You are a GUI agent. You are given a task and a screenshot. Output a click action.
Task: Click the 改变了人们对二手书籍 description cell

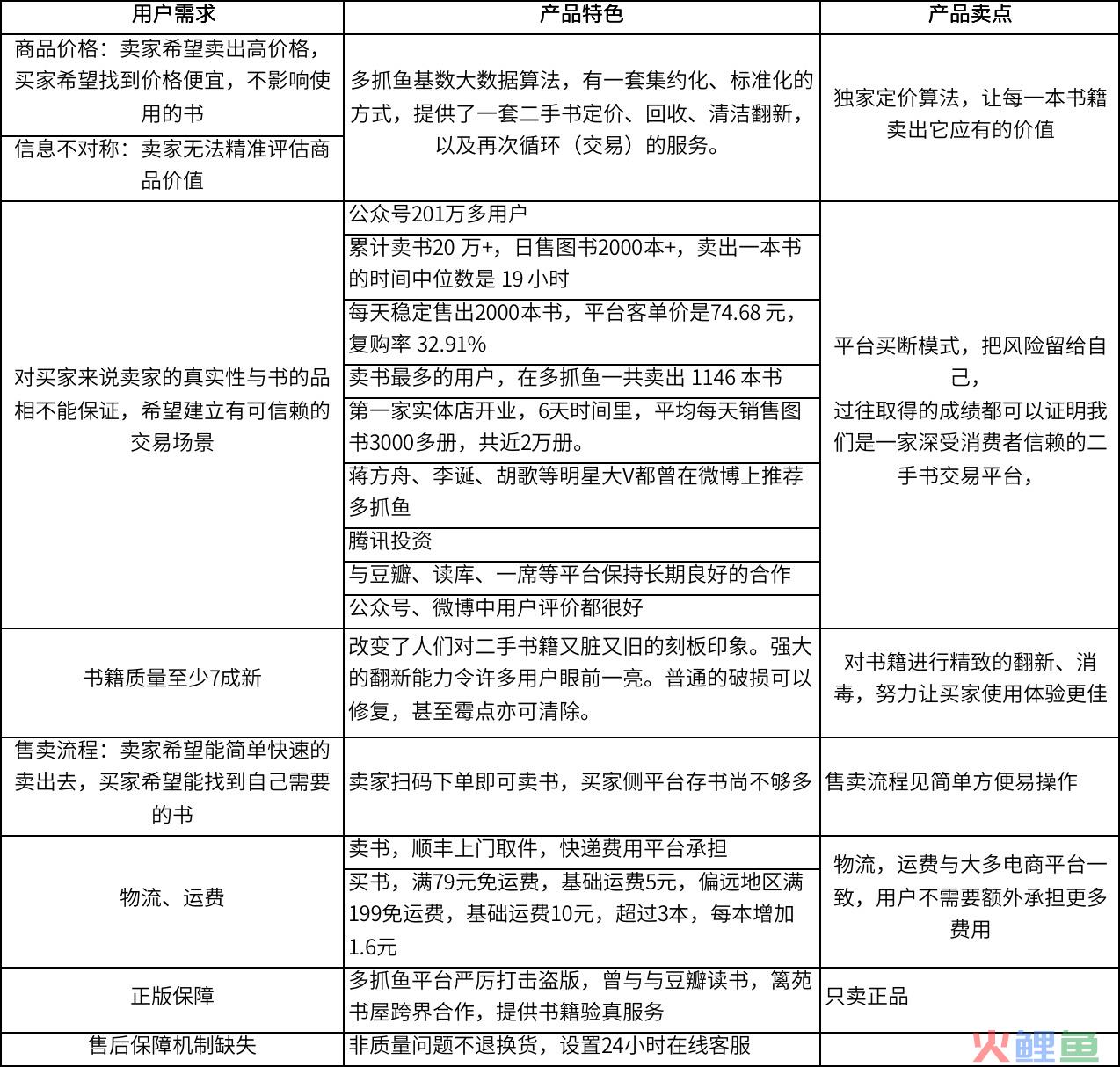(582, 682)
